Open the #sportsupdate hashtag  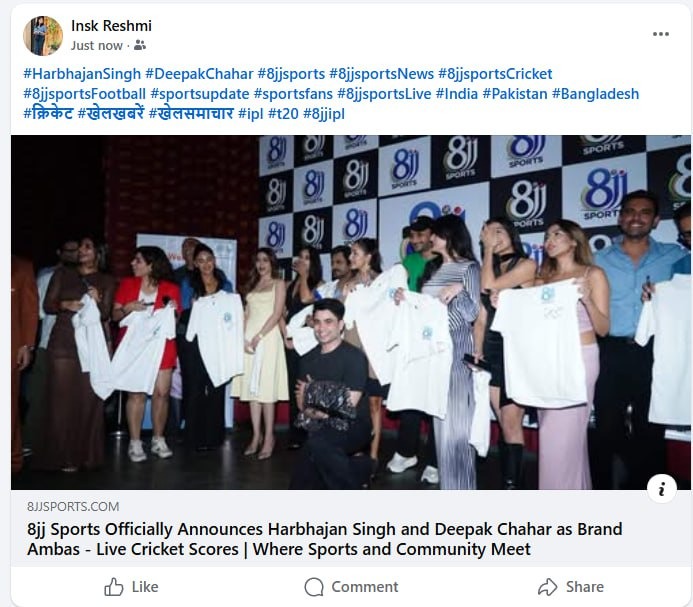point(200,94)
